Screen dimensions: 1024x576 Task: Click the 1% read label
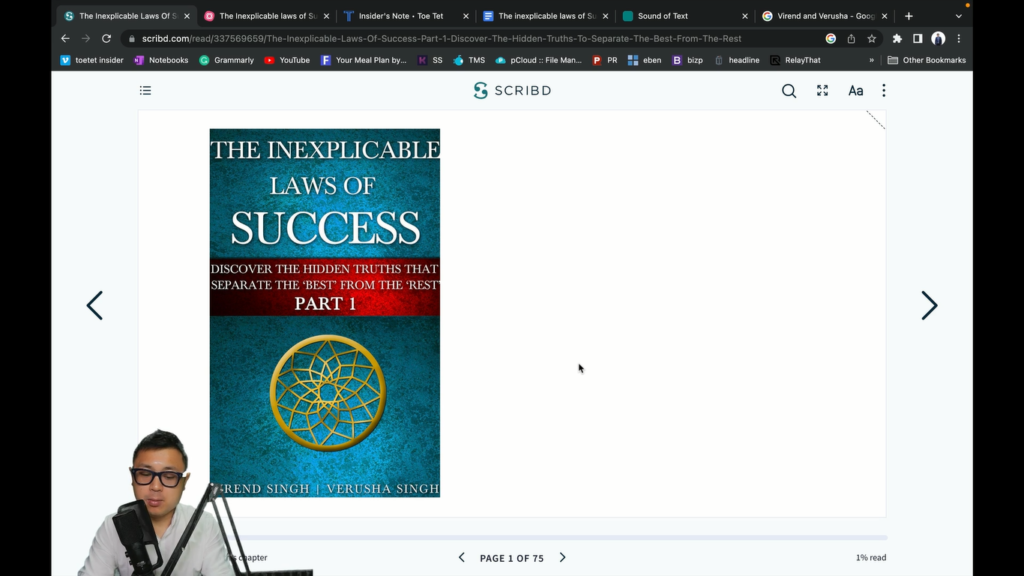[871, 558]
